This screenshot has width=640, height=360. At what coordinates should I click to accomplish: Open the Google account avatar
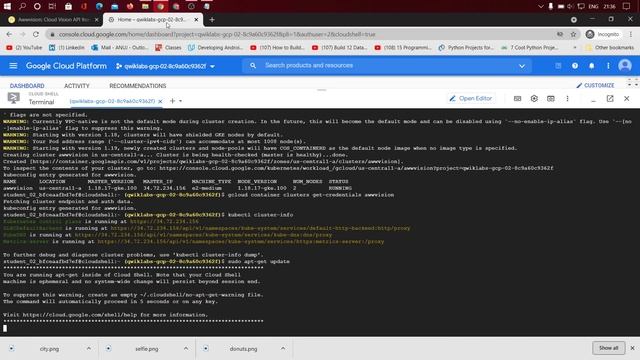(x=625, y=66)
